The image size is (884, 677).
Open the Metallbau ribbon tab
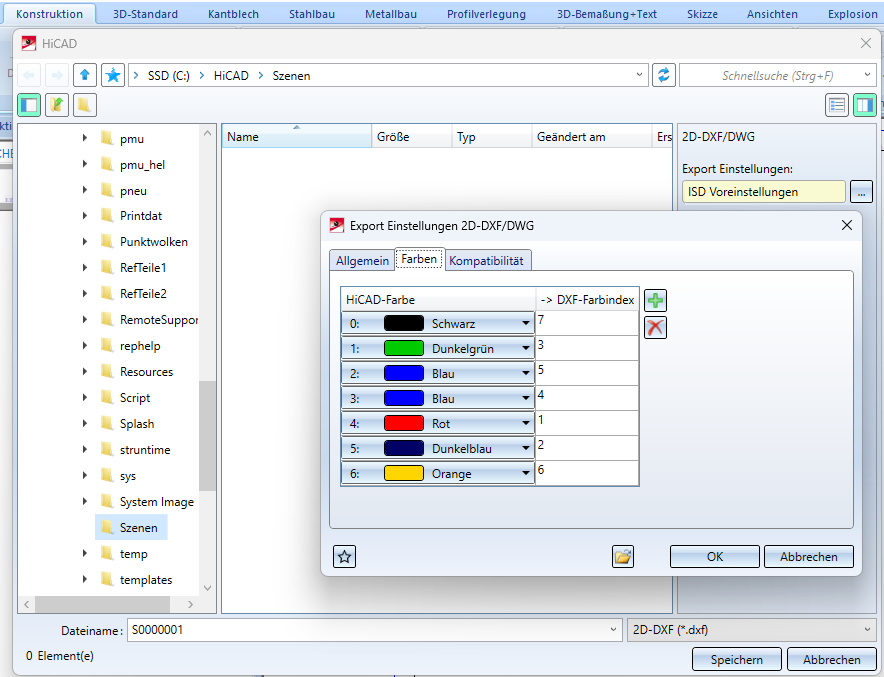point(391,14)
